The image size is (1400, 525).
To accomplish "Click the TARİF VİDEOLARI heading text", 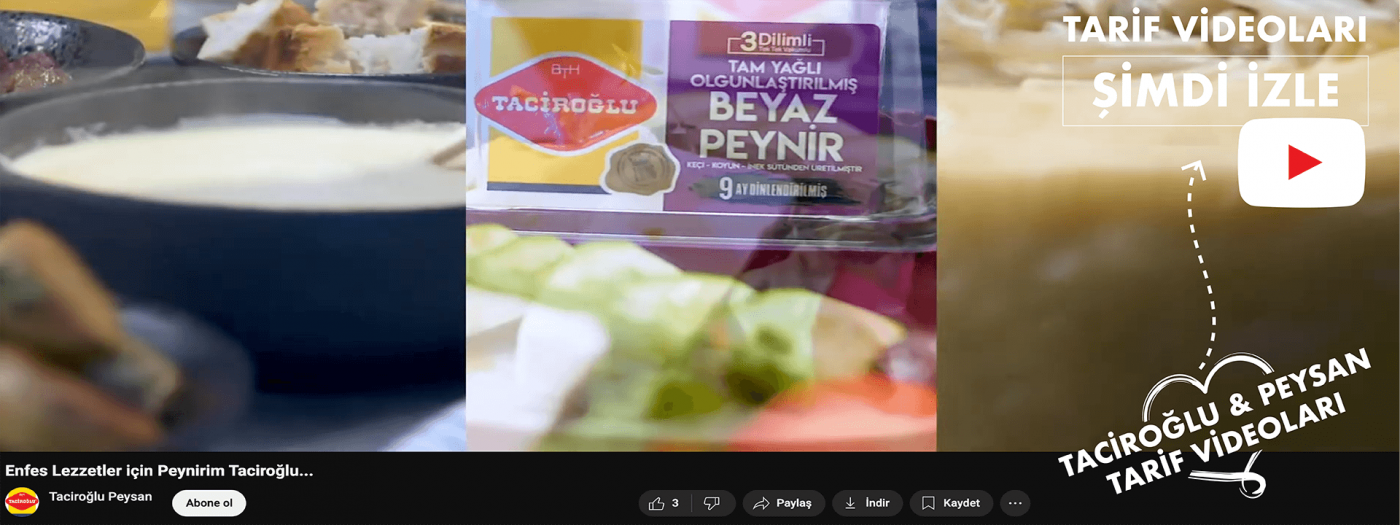I will pos(1214,30).
